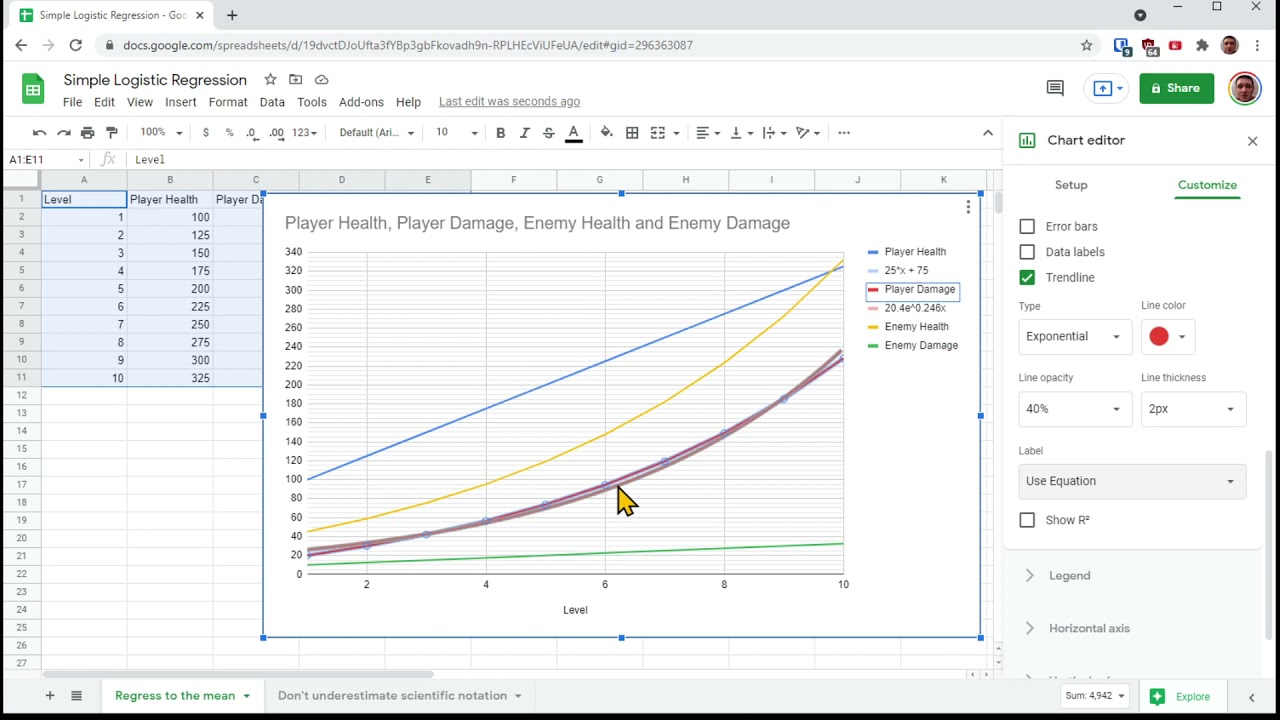1280x720 pixels.
Task: Toggle strikethrough formatting
Action: (x=548, y=132)
